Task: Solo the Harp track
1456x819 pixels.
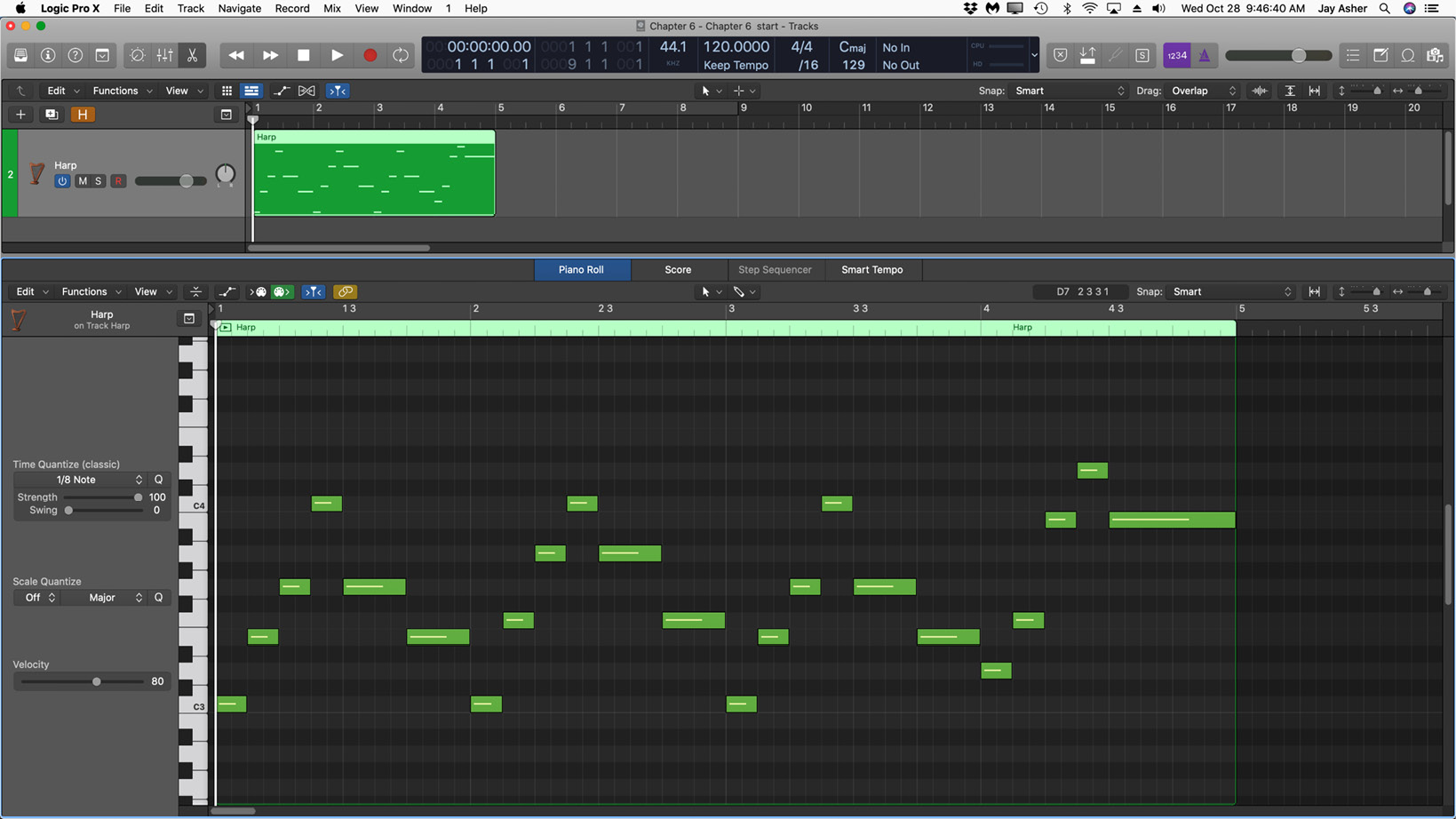Action: (99, 181)
